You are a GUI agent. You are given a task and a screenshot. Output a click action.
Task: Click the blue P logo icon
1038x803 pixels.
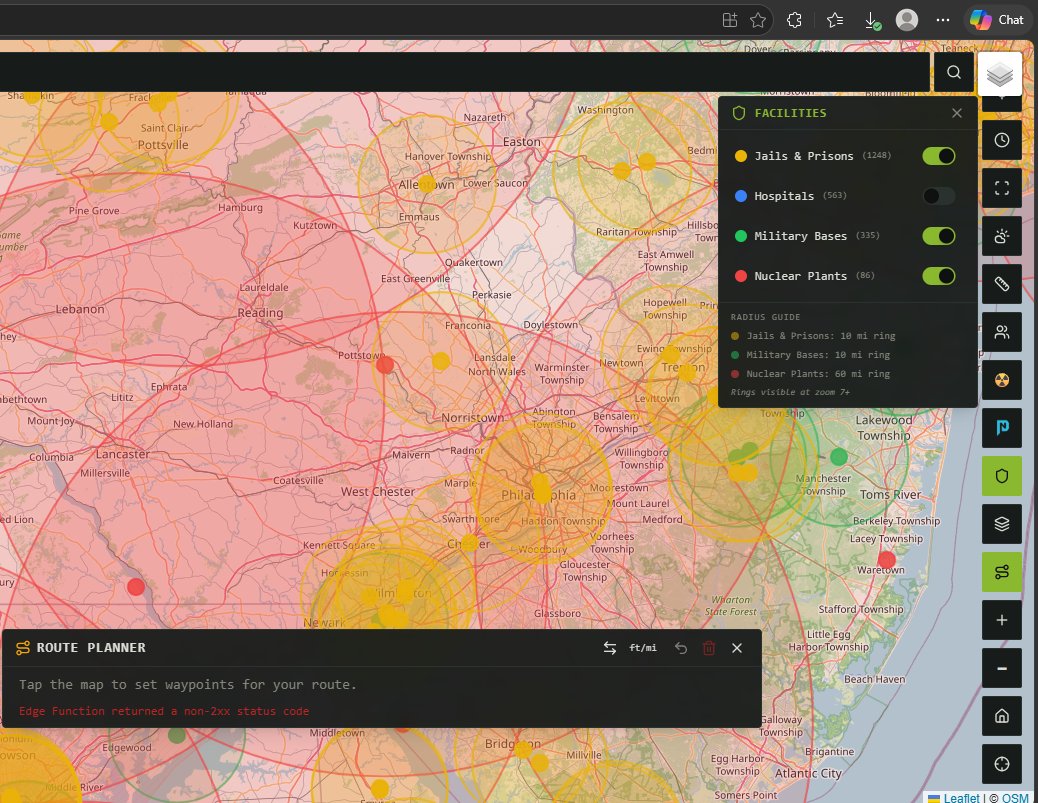tap(1002, 428)
